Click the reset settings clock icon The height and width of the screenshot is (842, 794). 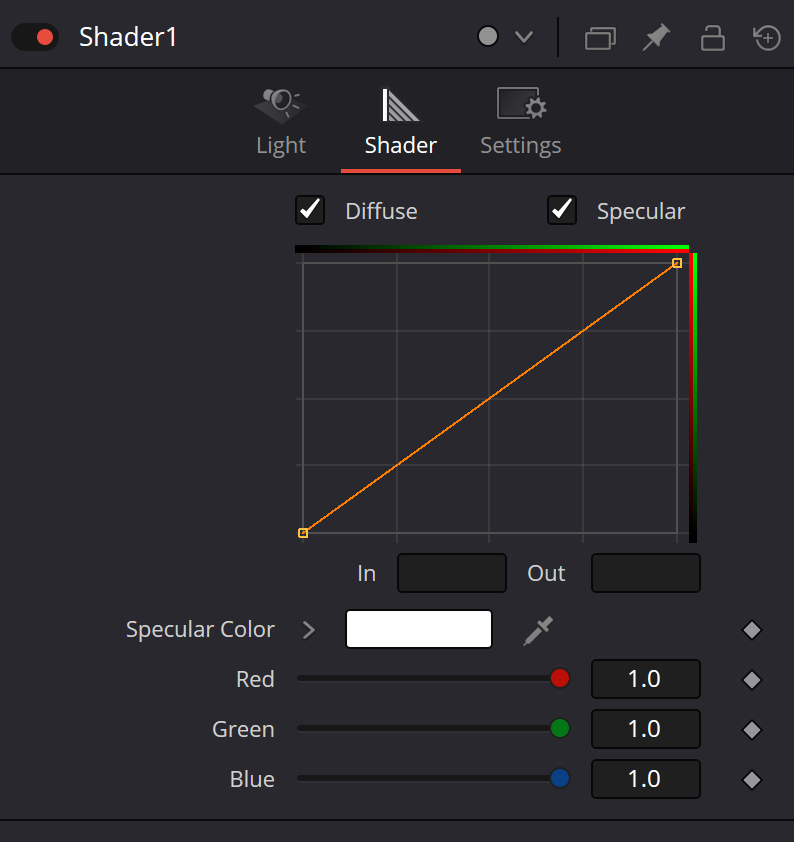tap(767, 38)
